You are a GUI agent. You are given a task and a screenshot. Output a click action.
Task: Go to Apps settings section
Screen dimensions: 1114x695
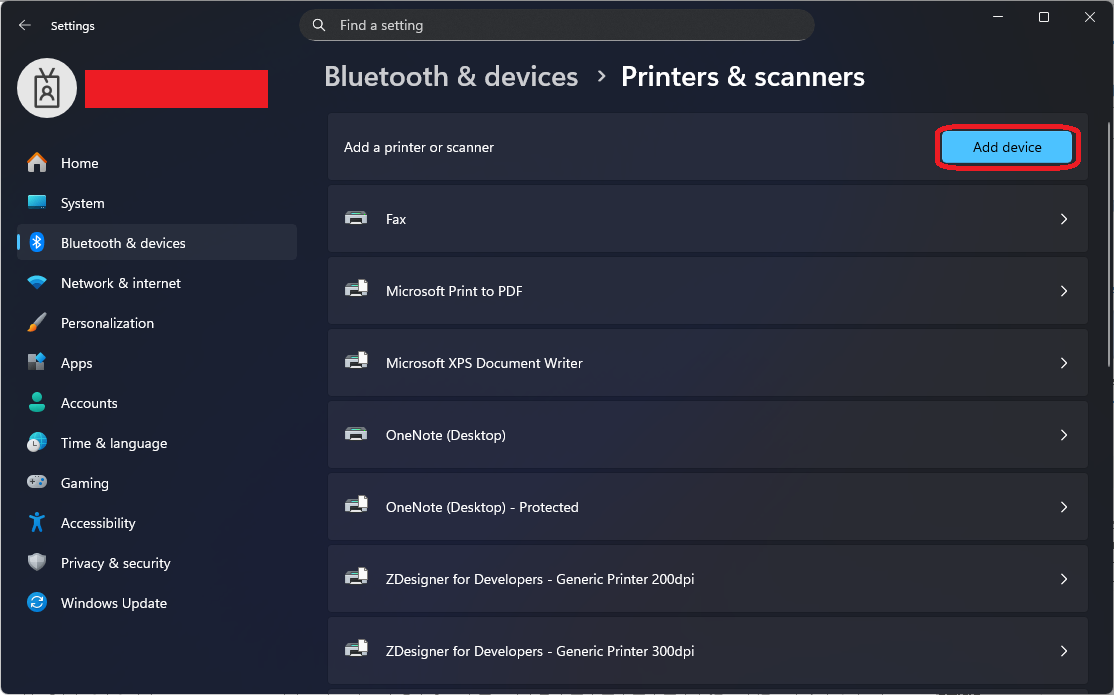pos(76,363)
